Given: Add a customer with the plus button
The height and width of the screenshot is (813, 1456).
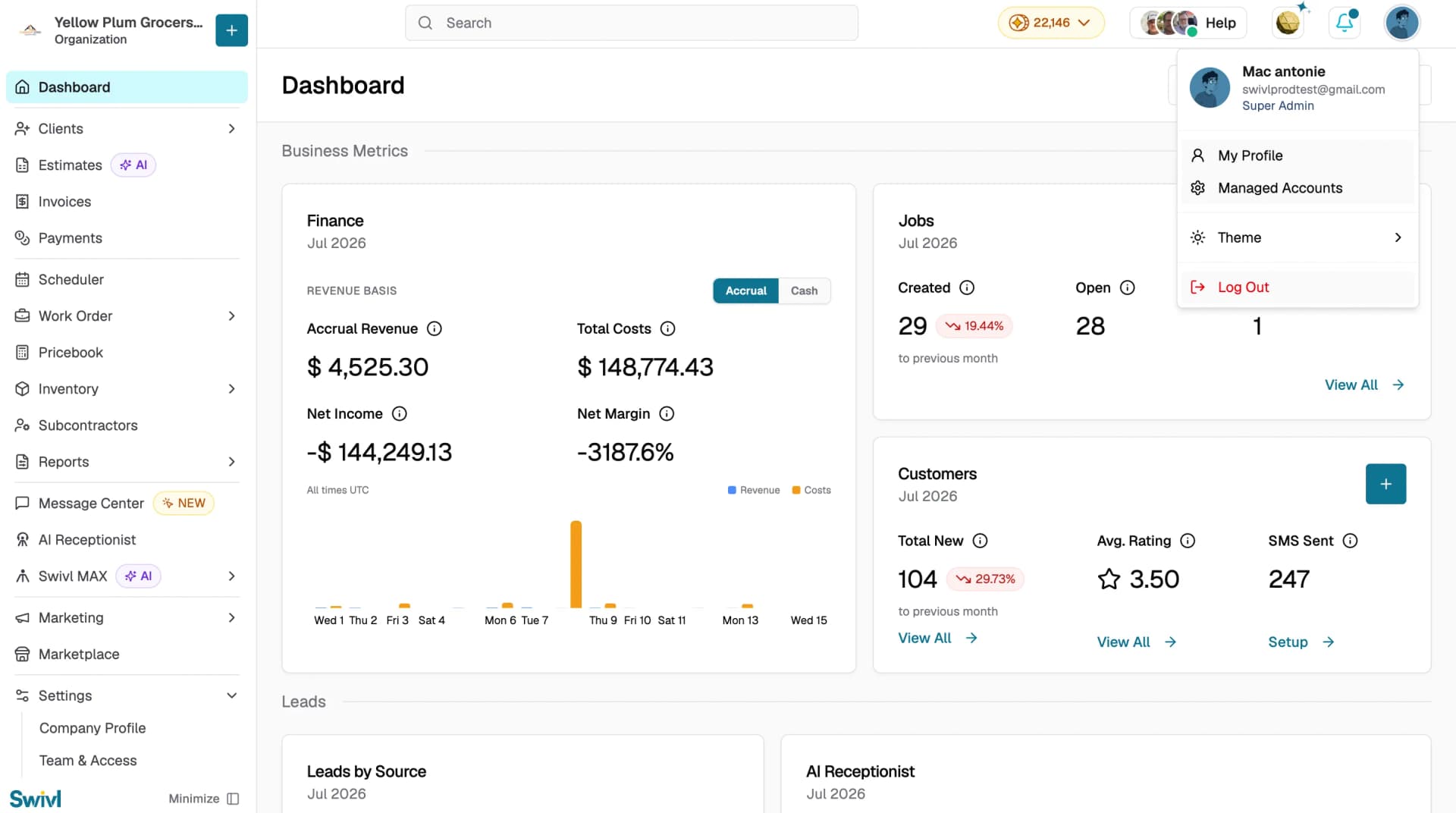Looking at the screenshot, I should point(1385,484).
